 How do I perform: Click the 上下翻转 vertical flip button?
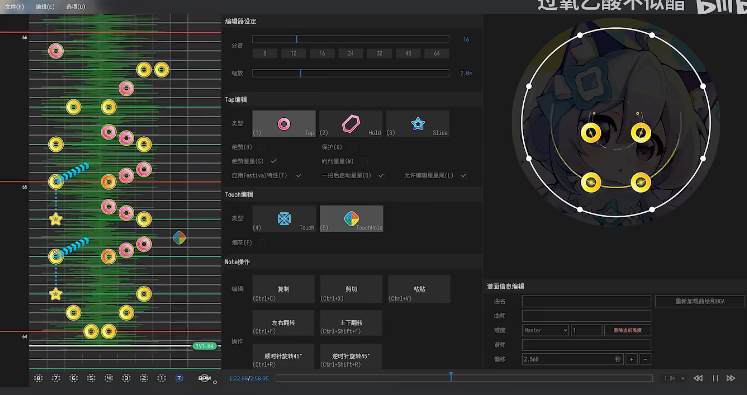tap(351, 323)
